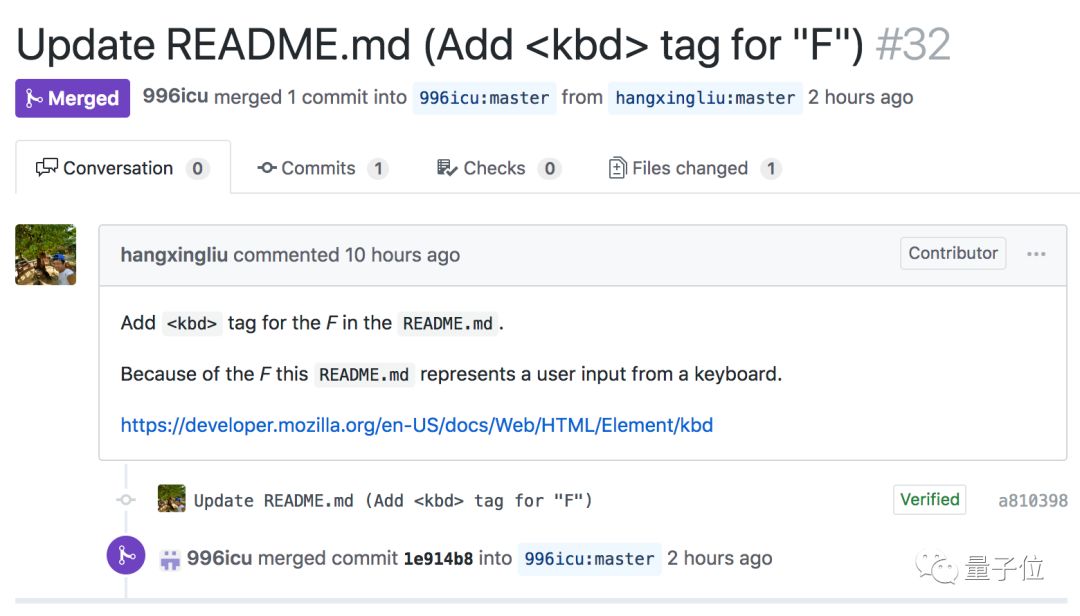The width and height of the screenshot is (1080, 616).
Task: Click the Contributor label badge
Action: pyautogui.click(x=952, y=253)
